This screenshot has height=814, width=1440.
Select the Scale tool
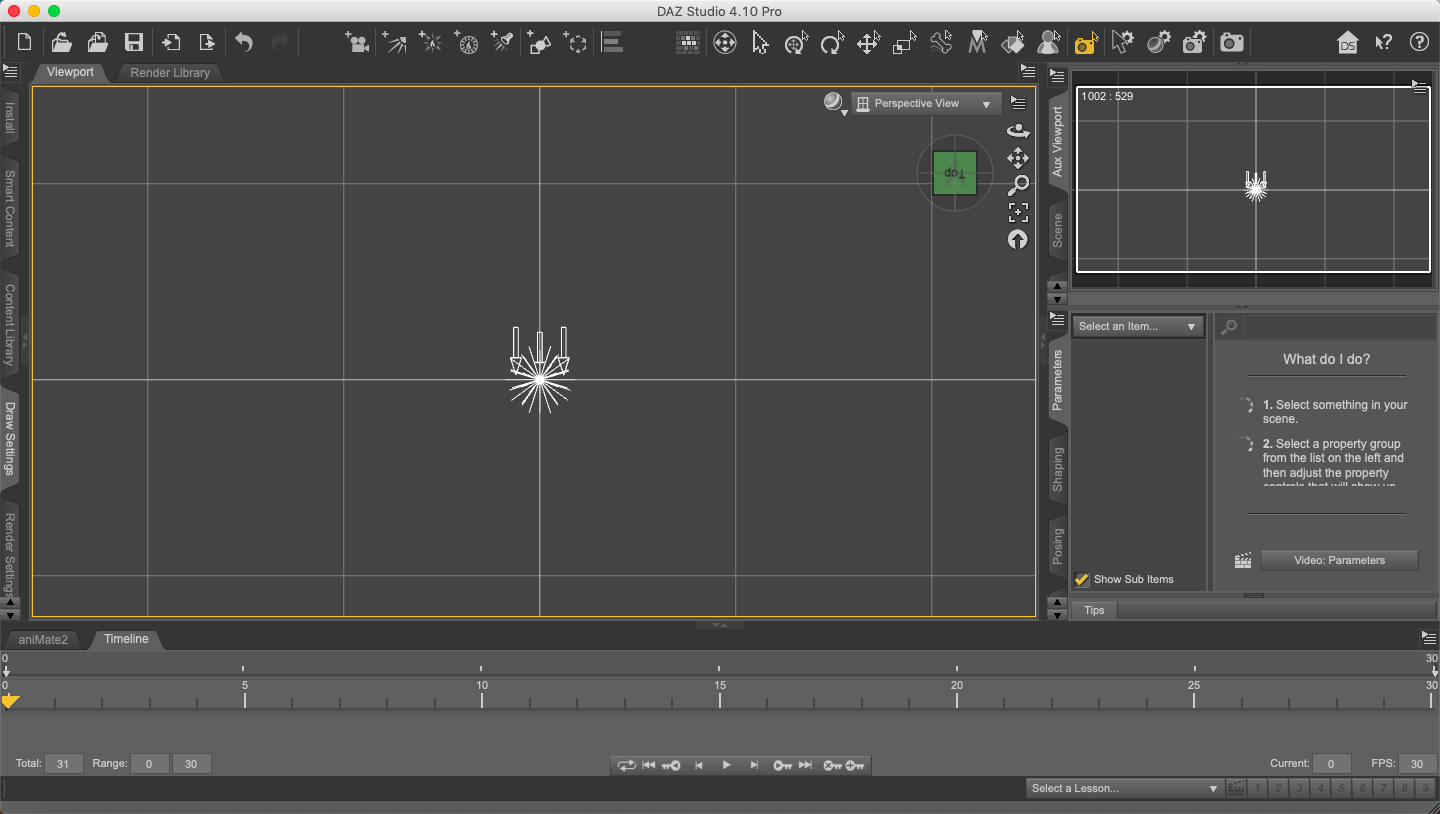[904, 42]
